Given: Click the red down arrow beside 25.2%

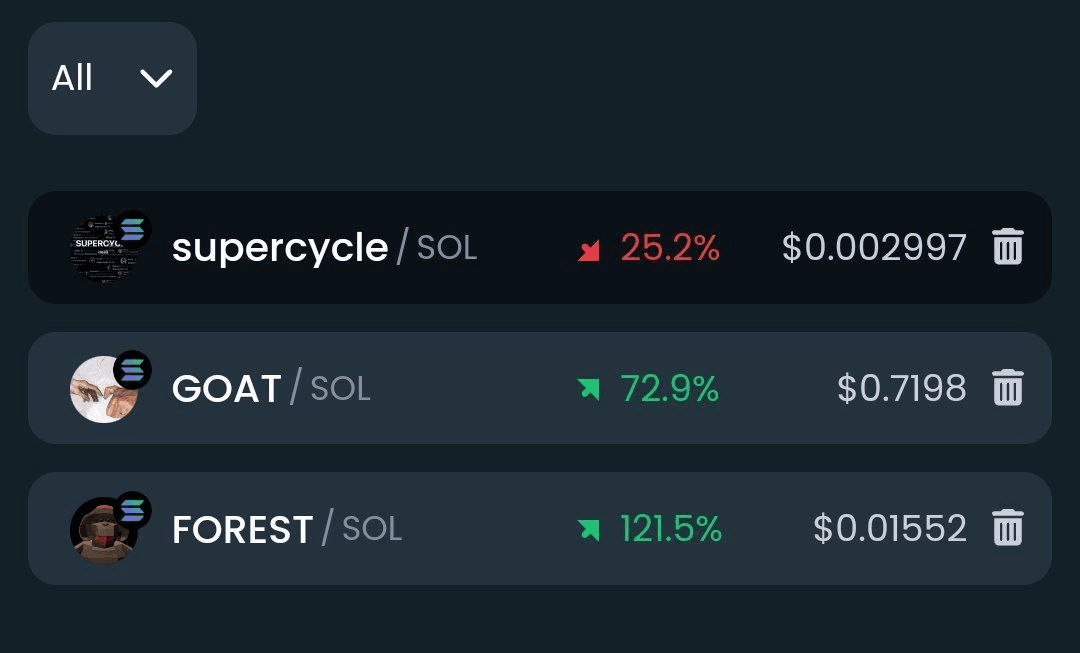Looking at the screenshot, I should point(589,251).
